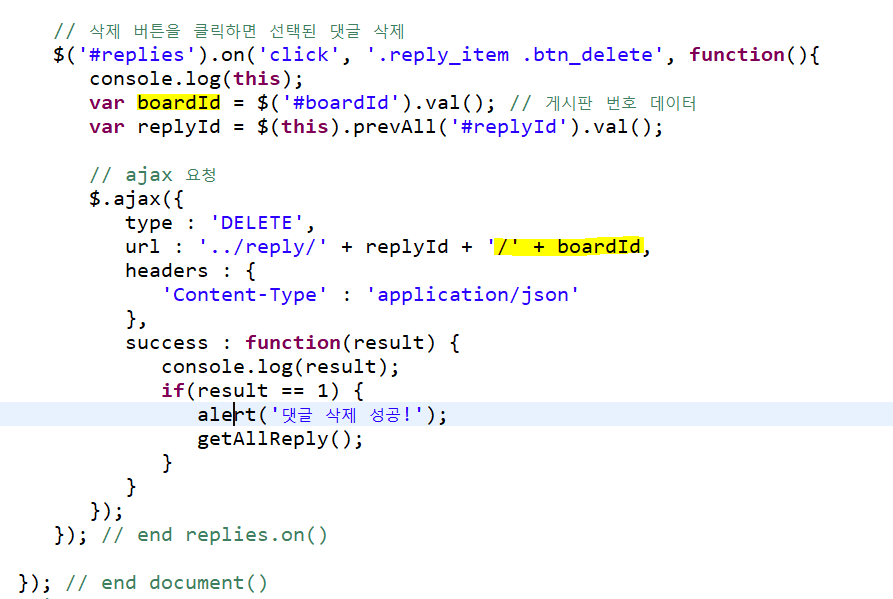
Task: Click the $.ajax({ call
Action: [136, 199]
